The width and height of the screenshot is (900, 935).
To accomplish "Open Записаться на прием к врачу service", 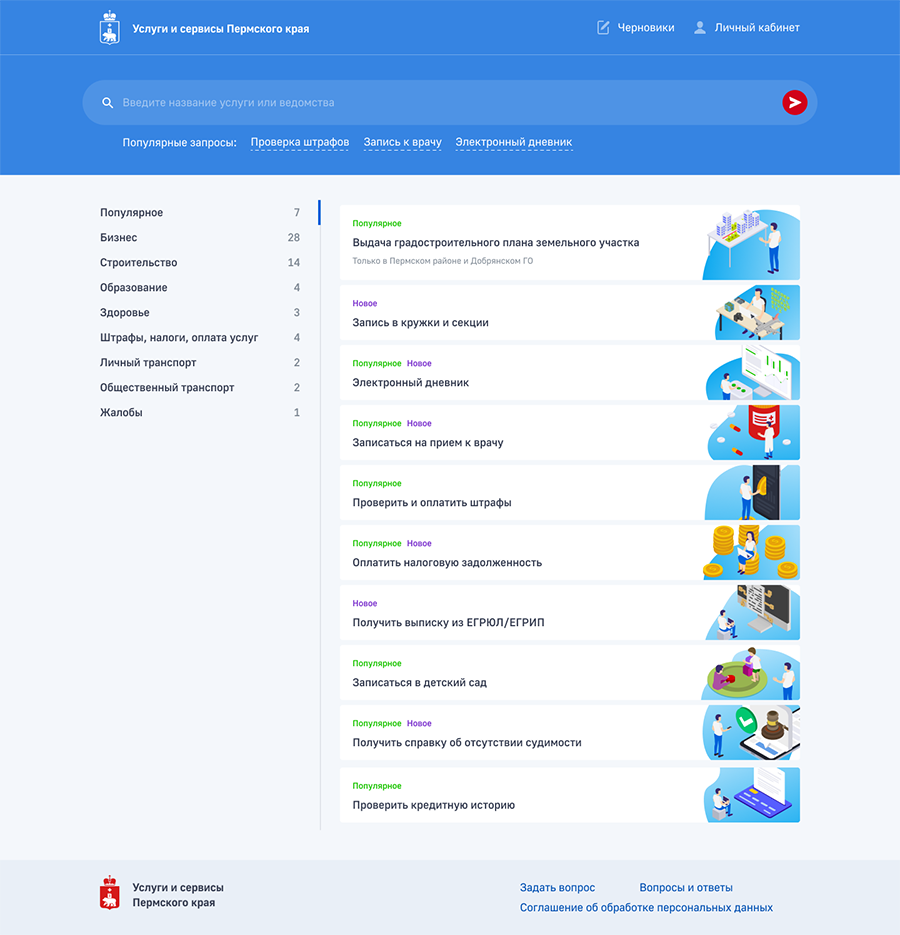I will click(428, 442).
